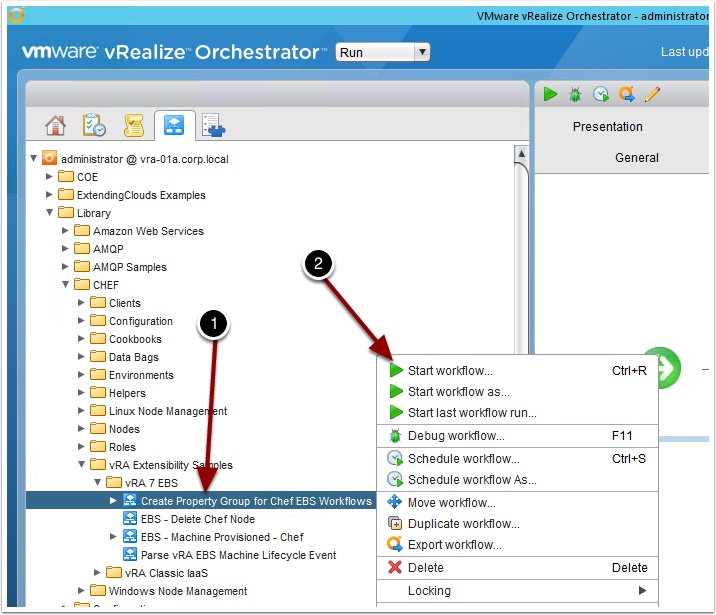Collapse the CHEF folder
This screenshot has width=716, height=615.
click(65, 284)
